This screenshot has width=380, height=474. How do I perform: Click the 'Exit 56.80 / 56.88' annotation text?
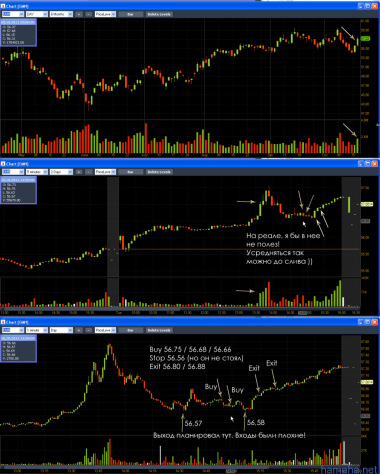click(x=177, y=366)
